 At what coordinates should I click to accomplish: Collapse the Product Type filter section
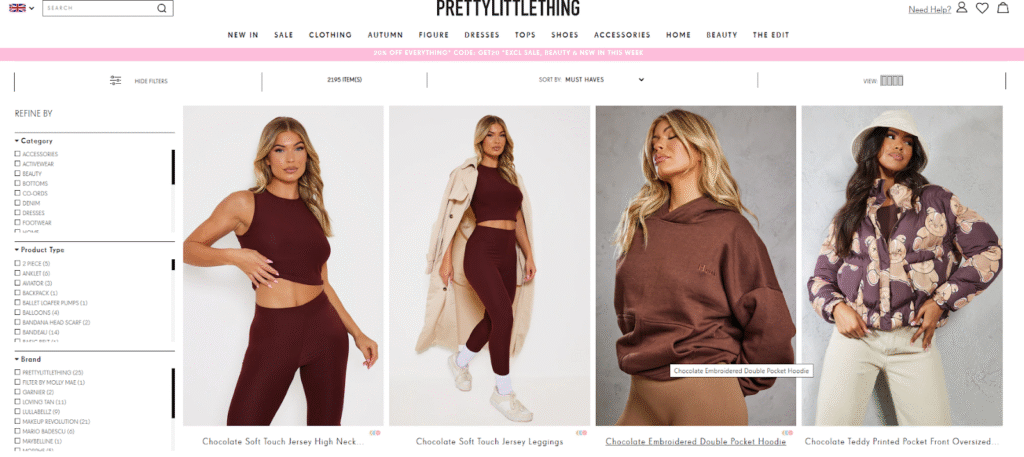point(39,250)
